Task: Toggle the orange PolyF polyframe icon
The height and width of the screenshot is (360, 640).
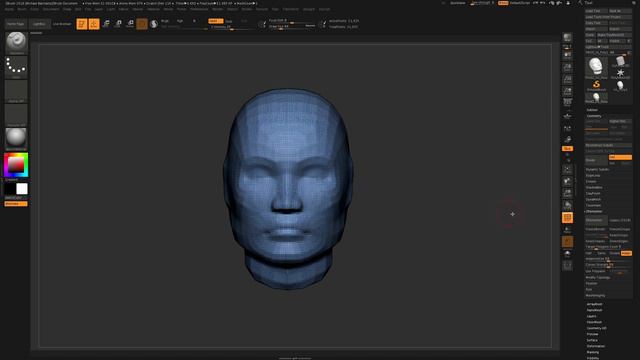Action: [x=567, y=218]
